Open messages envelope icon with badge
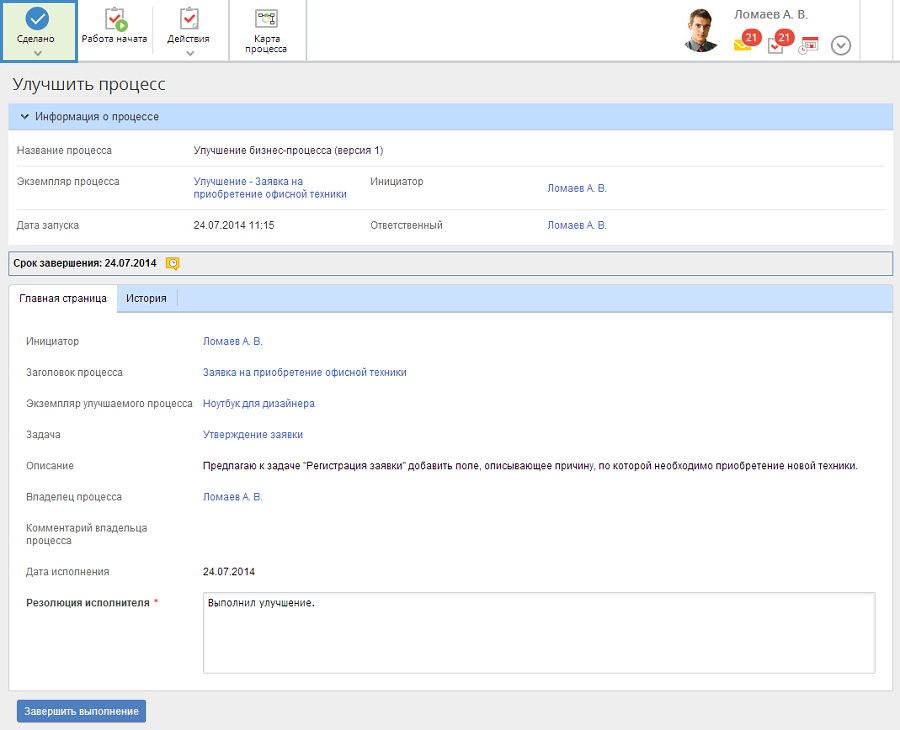 pos(743,43)
